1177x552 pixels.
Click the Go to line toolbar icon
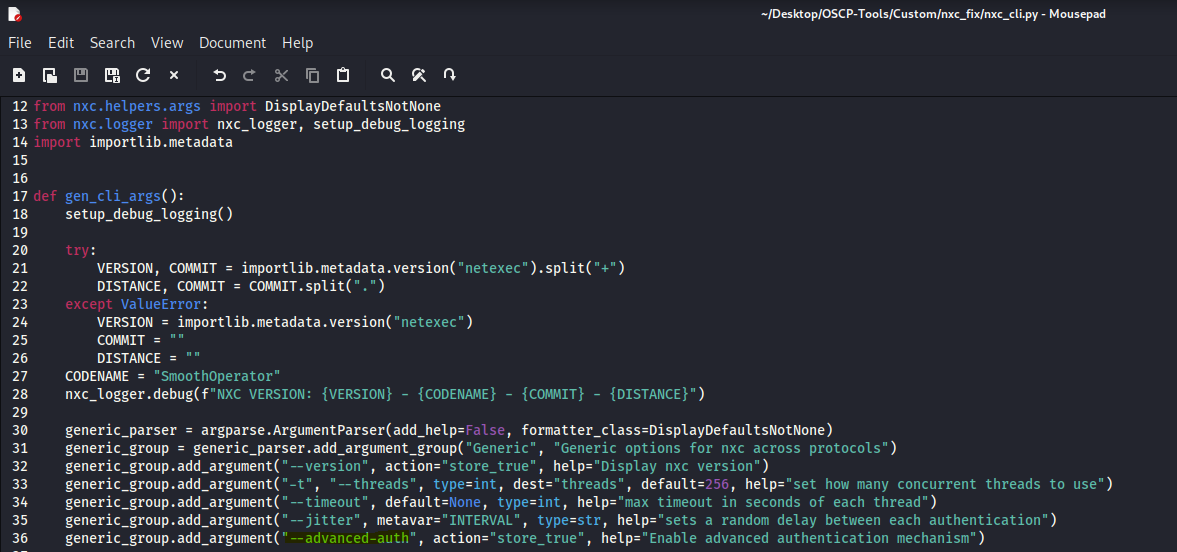tap(450, 75)
